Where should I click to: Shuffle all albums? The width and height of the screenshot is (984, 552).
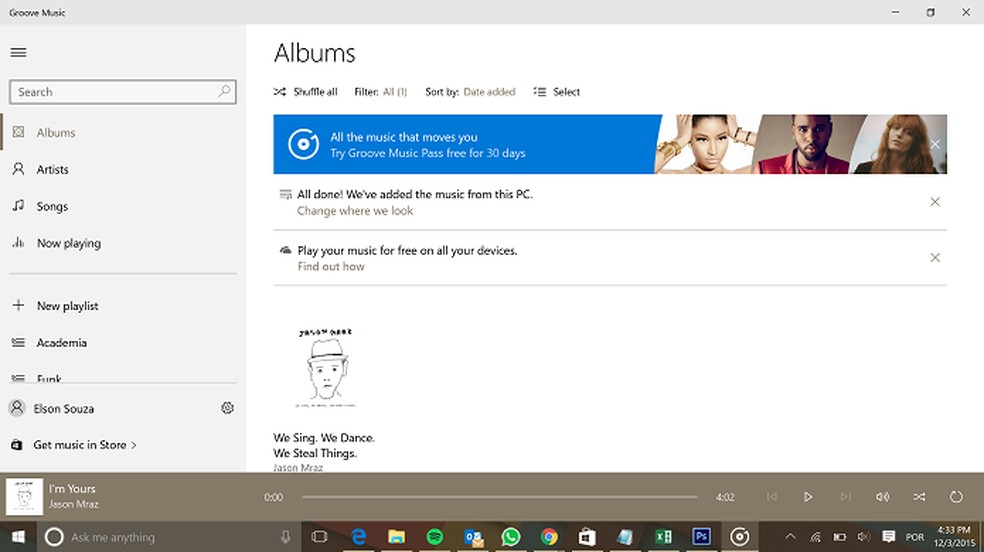(306, 92)
